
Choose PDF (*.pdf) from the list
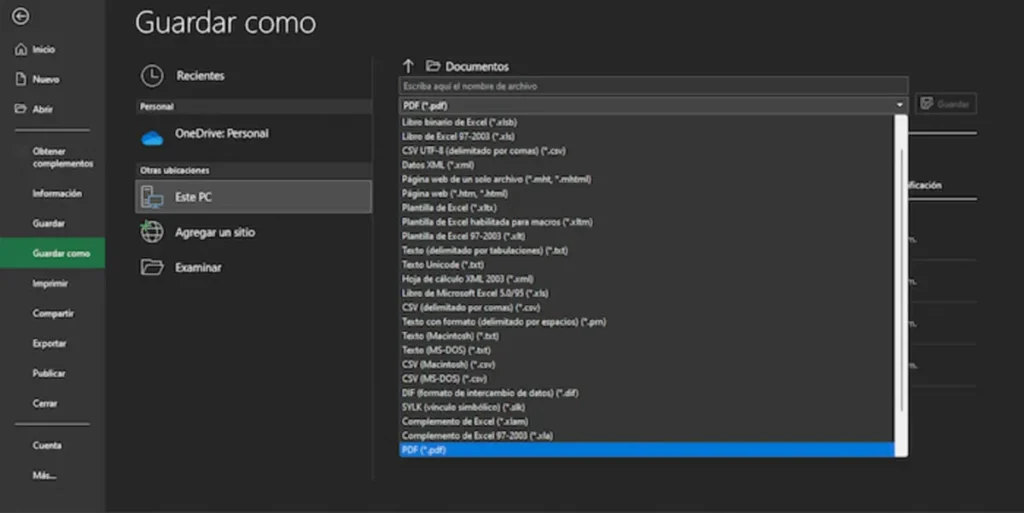424,450
